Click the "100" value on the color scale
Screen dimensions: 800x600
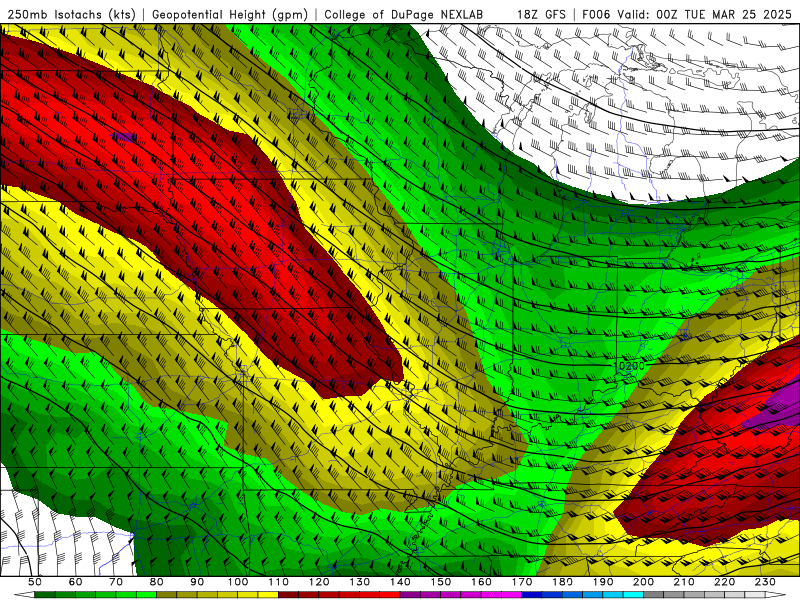coord(238,582)
